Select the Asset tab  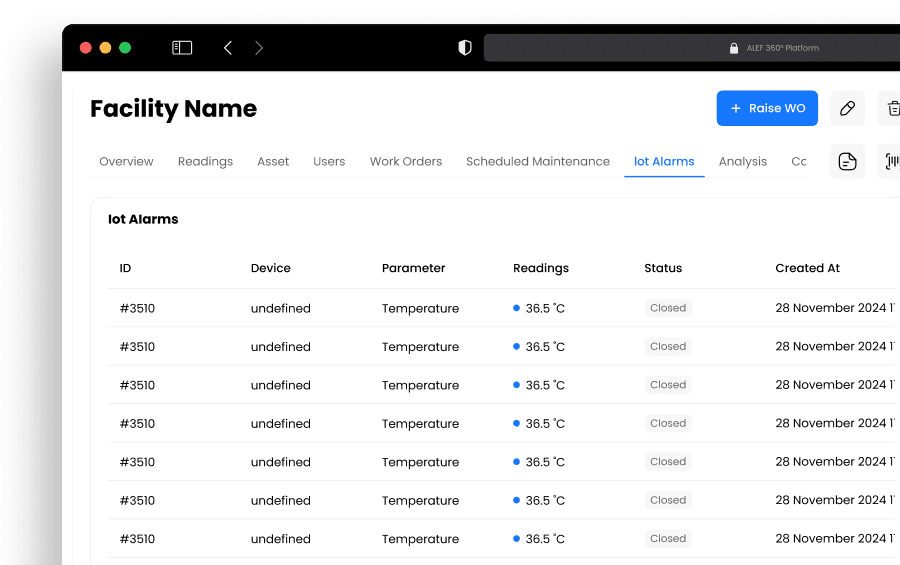pyautogui.click(x=273, y=161)
